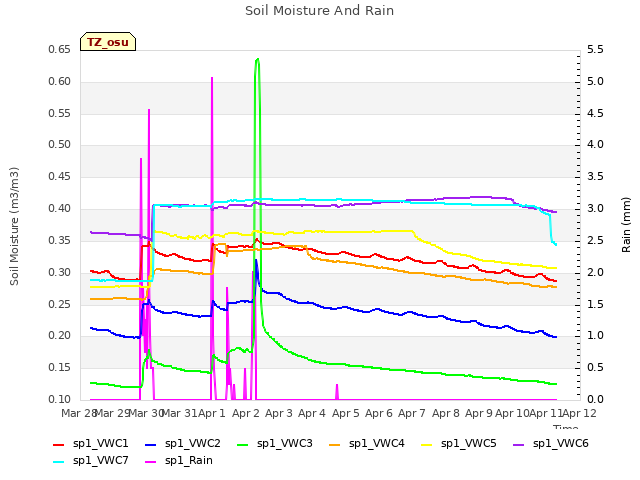Click the green VWC3 peak near Apr 2

[x=257, y=60]
